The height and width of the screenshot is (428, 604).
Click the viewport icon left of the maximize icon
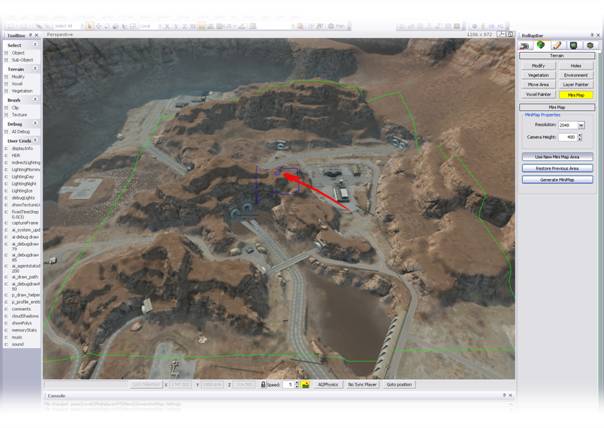501,34
